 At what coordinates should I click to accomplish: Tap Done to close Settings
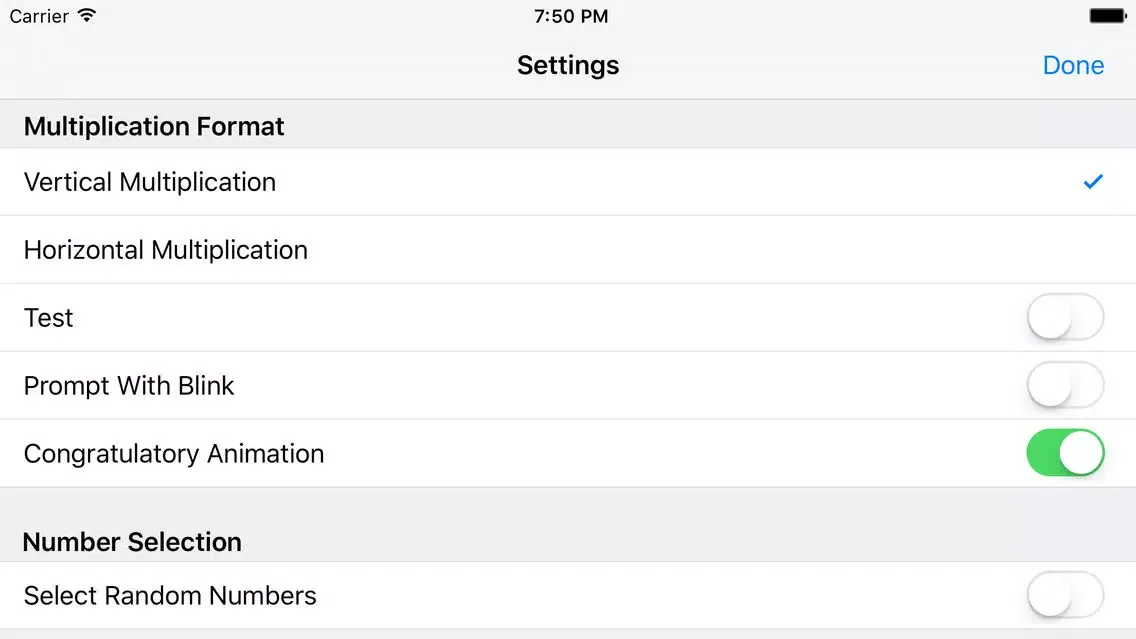click(1073, 65)
